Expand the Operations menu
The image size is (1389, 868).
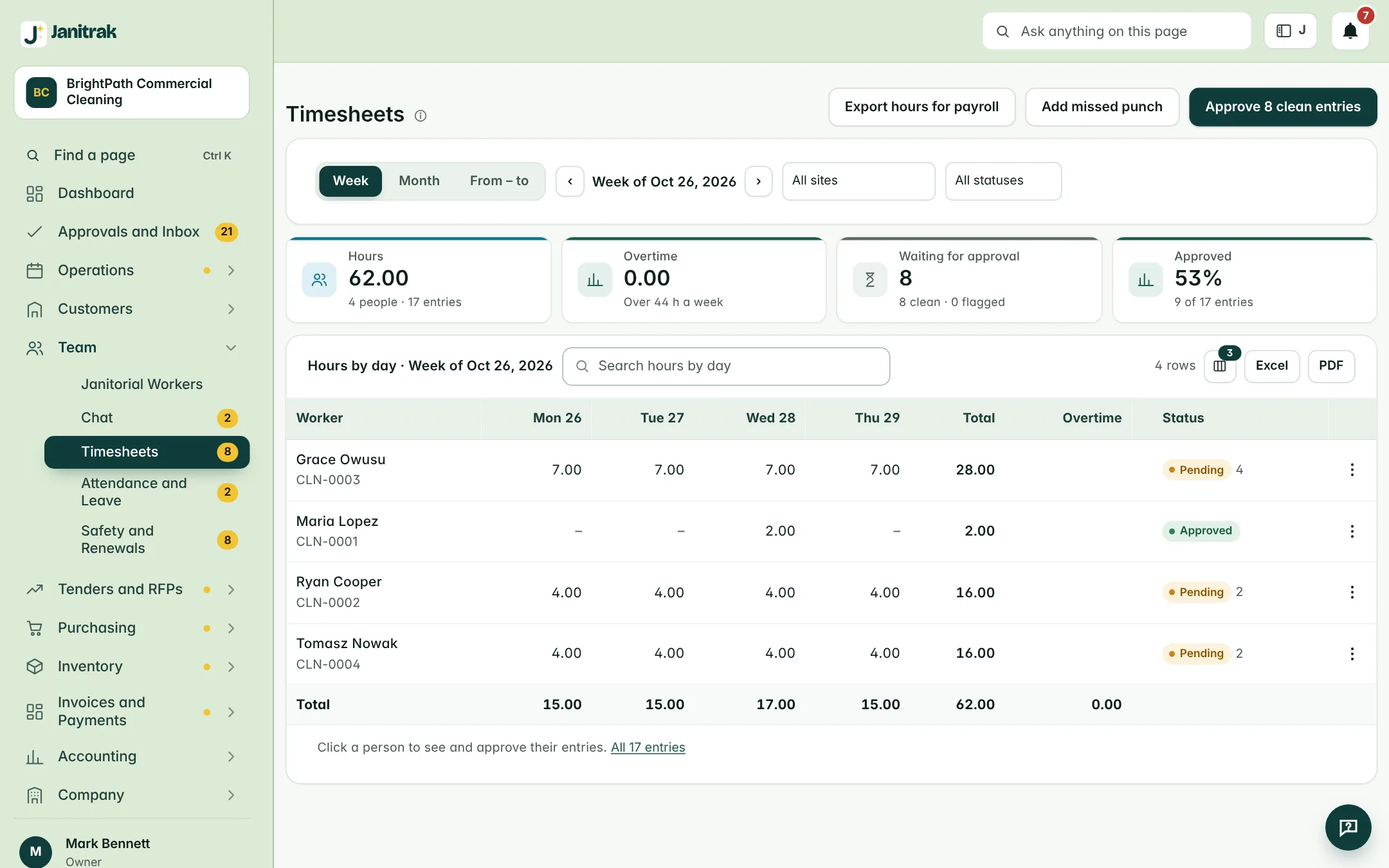(x=132, y=270)
